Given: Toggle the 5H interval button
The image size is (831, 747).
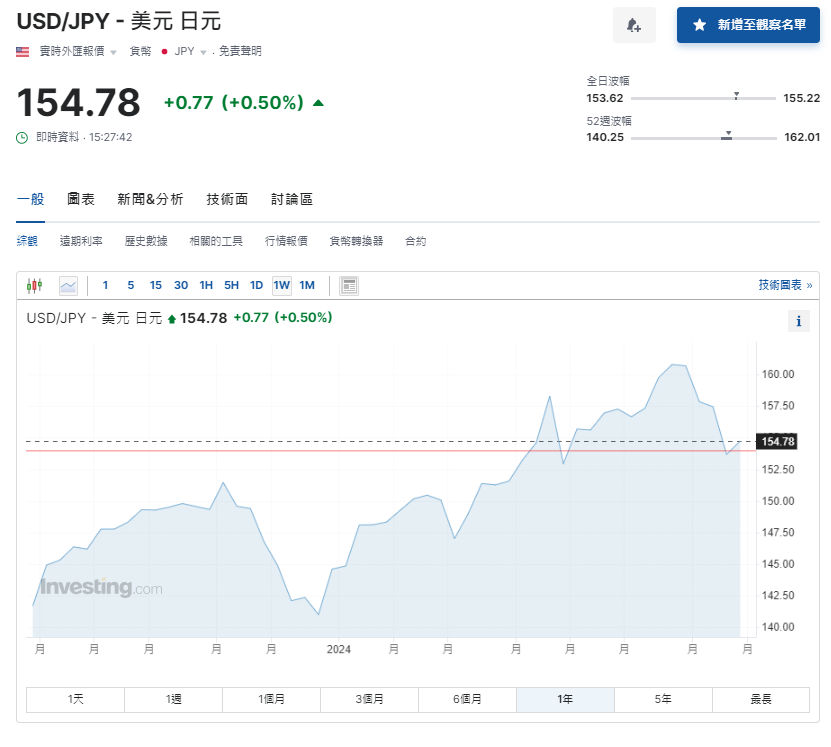Looking at the screenshot, I should coord(231,285).
